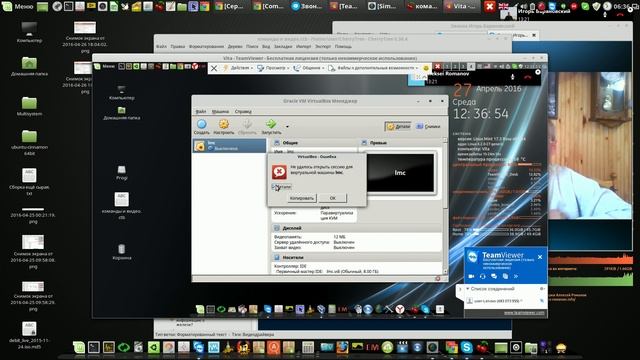Click the chat bubbles icon in TeamViewer panel

click(494, 276)
